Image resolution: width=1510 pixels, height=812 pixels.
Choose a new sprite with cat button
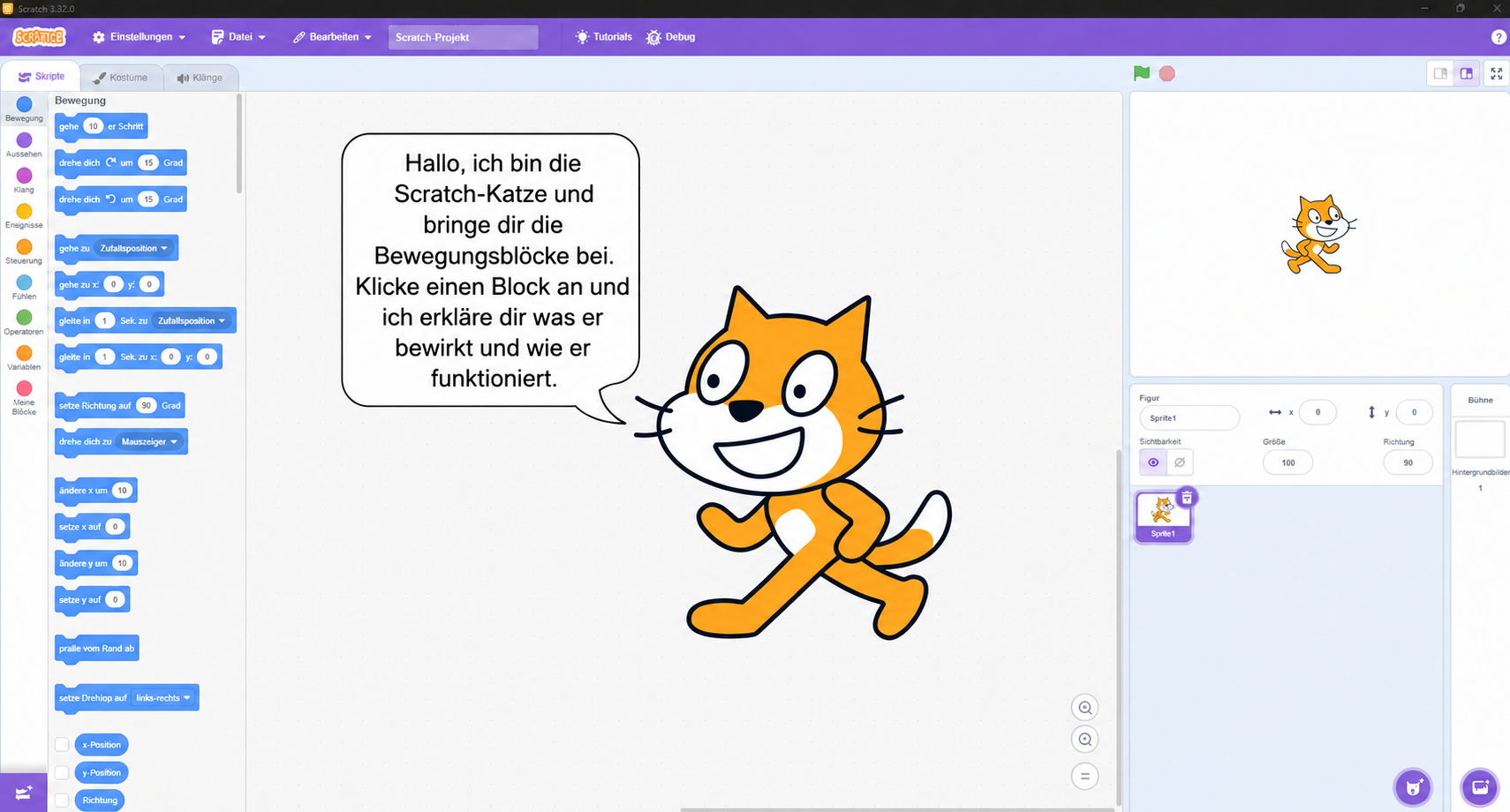1413,787
